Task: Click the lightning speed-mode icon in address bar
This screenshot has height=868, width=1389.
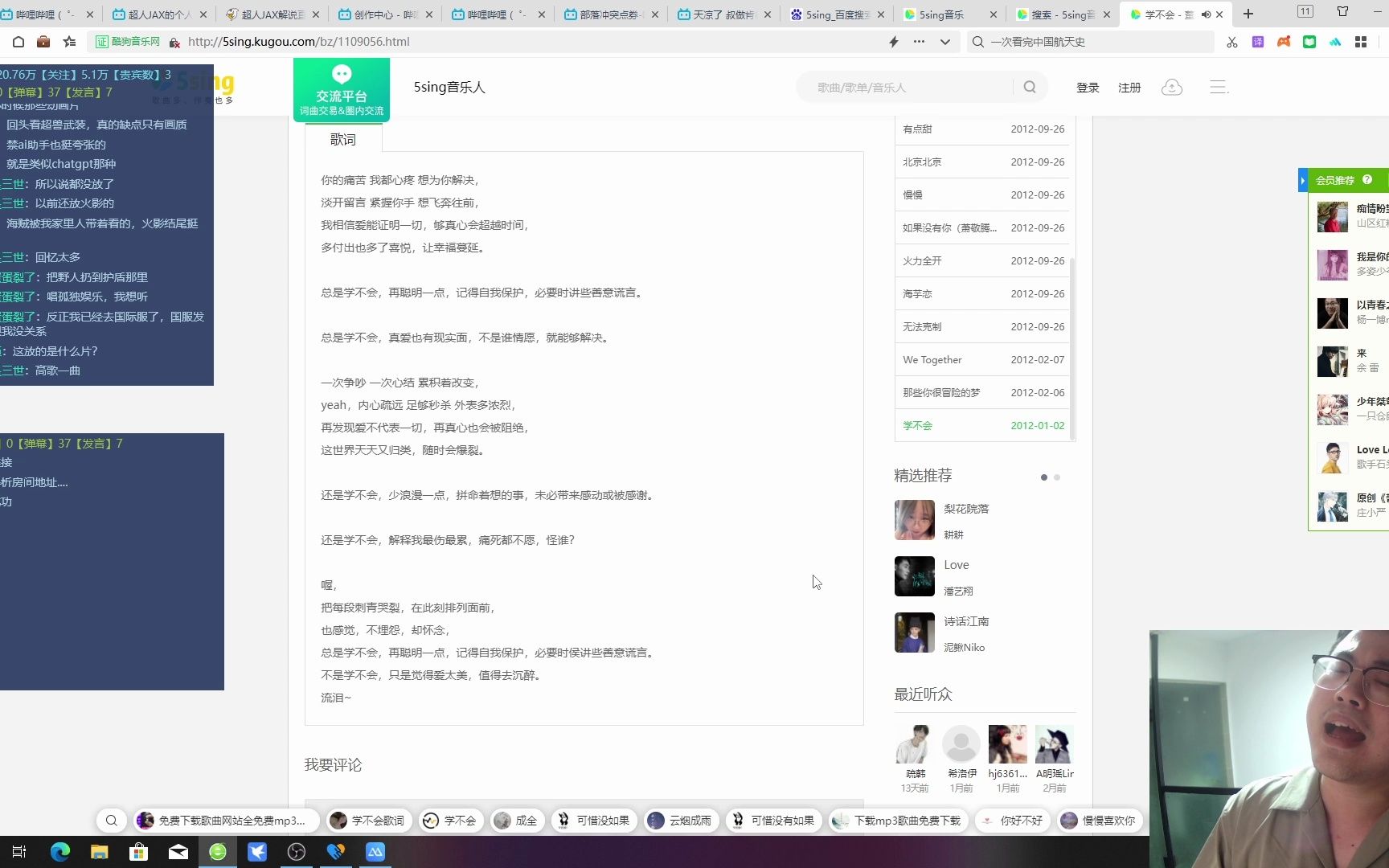Action: (894, 42)
